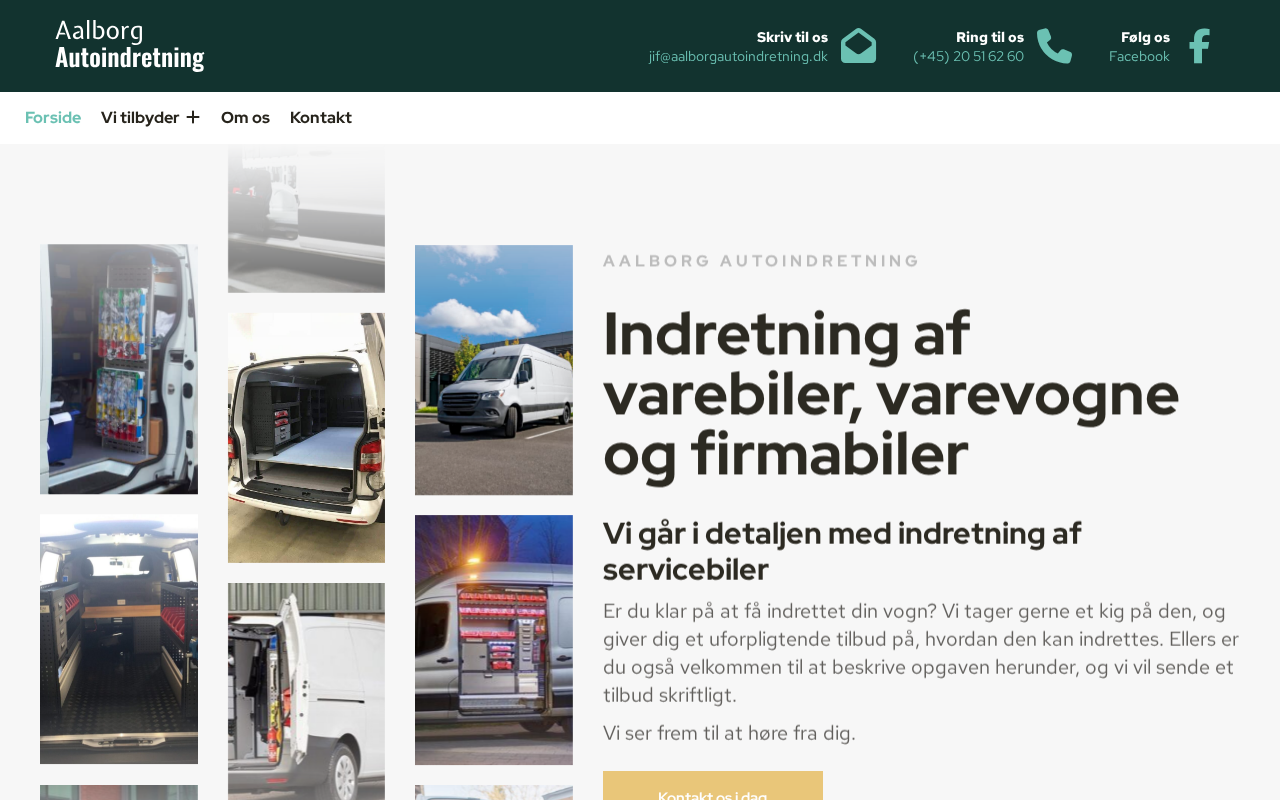
Task: Open the Facebook logo icon
Action: coord(1199,46)
